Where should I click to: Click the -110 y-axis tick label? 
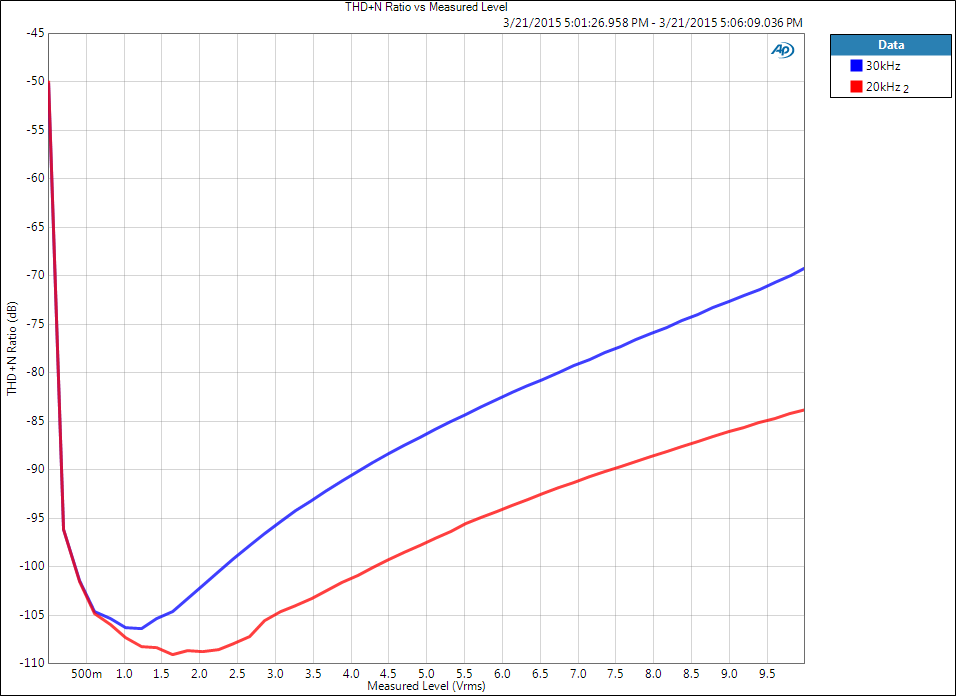(33, 663)
